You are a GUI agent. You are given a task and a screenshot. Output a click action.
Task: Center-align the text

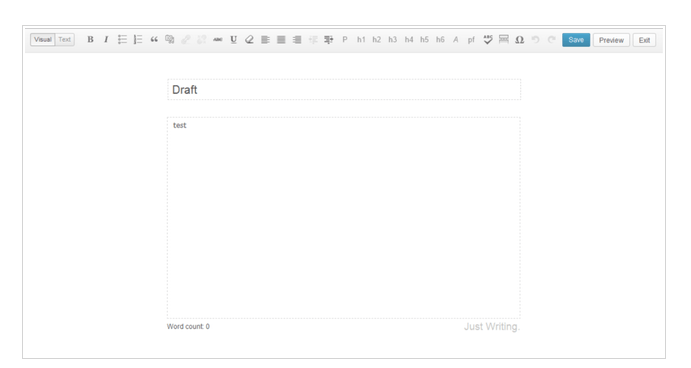281,40
